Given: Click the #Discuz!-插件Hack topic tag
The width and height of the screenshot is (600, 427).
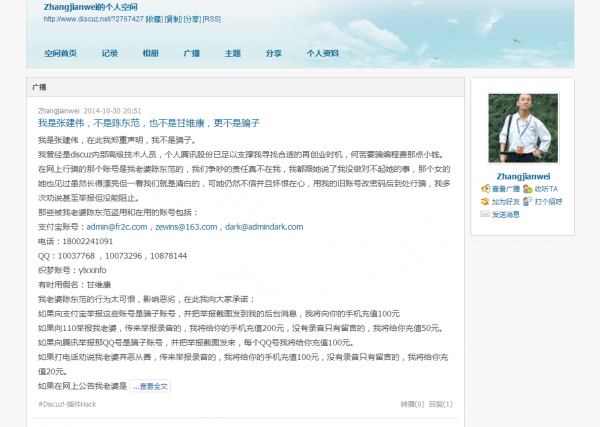Looking at the screenshot, I should tap(67, 404).
